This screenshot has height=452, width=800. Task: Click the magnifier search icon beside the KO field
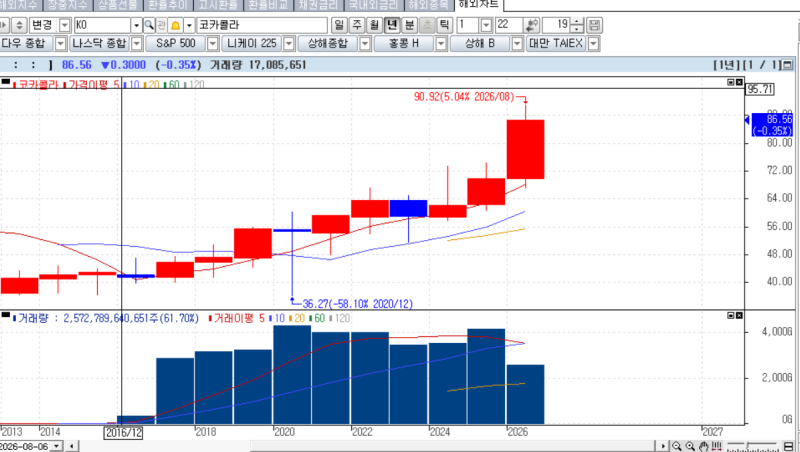[x=149, y=25]
